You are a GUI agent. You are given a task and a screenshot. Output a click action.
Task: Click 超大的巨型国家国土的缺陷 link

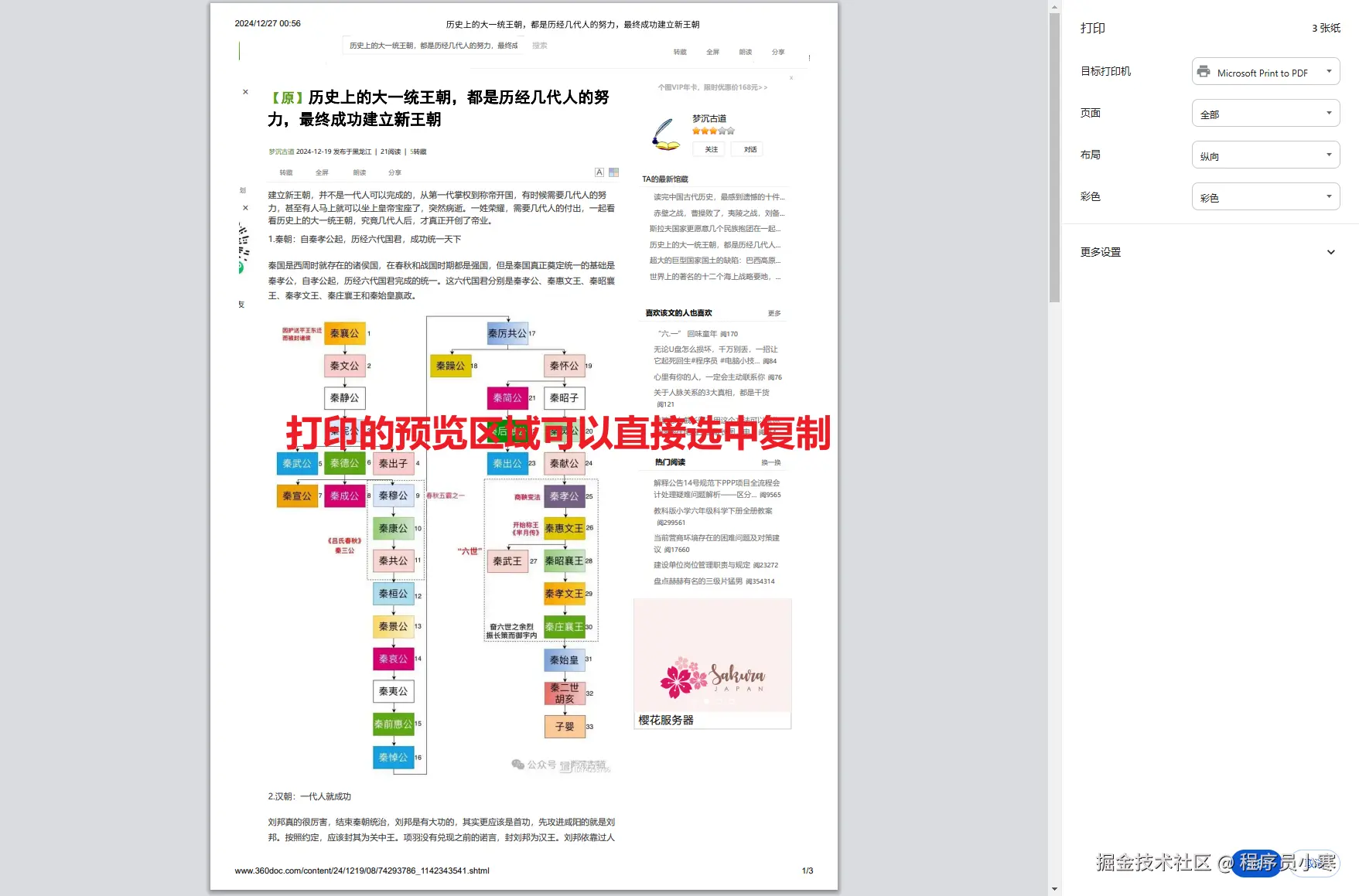tap(715, 261)
